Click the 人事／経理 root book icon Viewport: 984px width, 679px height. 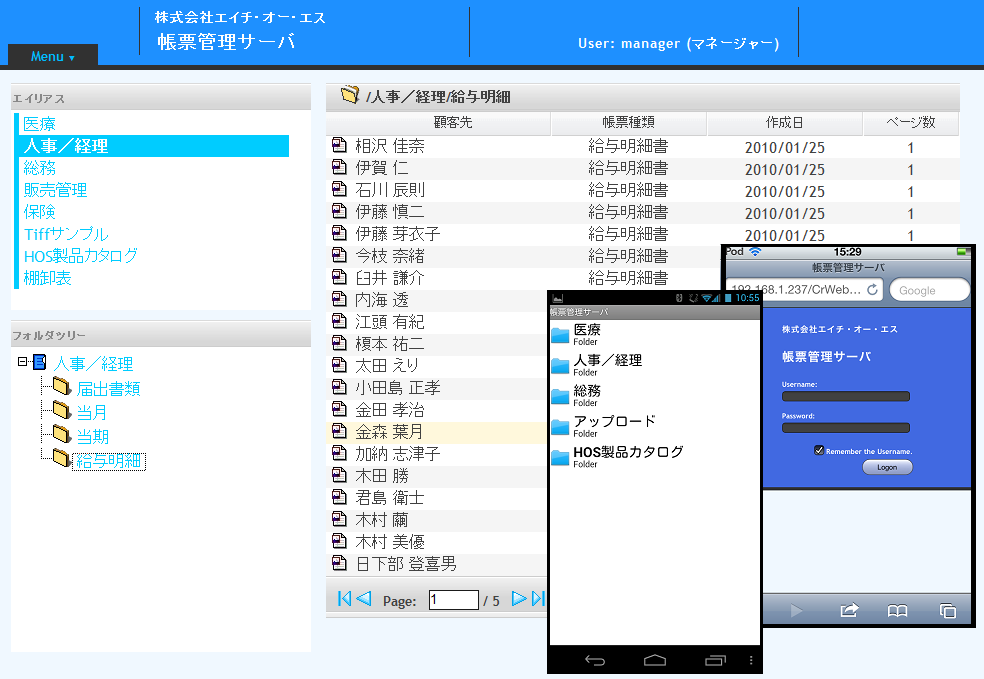point(40,362)
